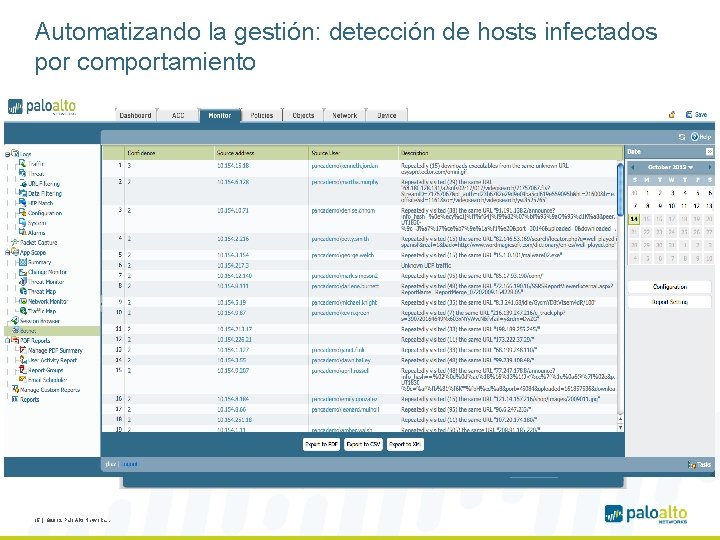Open Help from the top bar
Screen dimensions: 720x540
[701, 137]
